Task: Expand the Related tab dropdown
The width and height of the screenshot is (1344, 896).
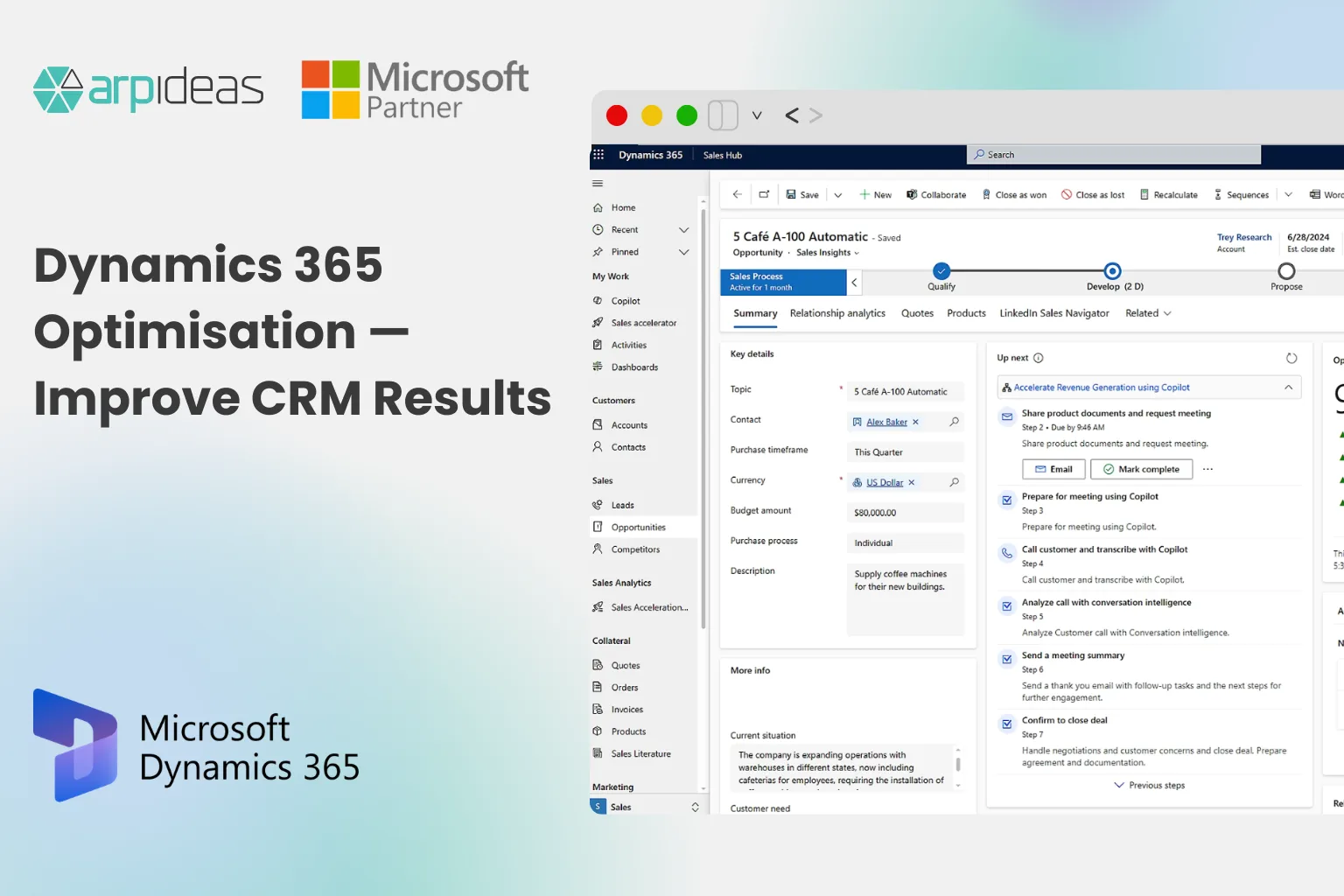Action: (1148, 313)
